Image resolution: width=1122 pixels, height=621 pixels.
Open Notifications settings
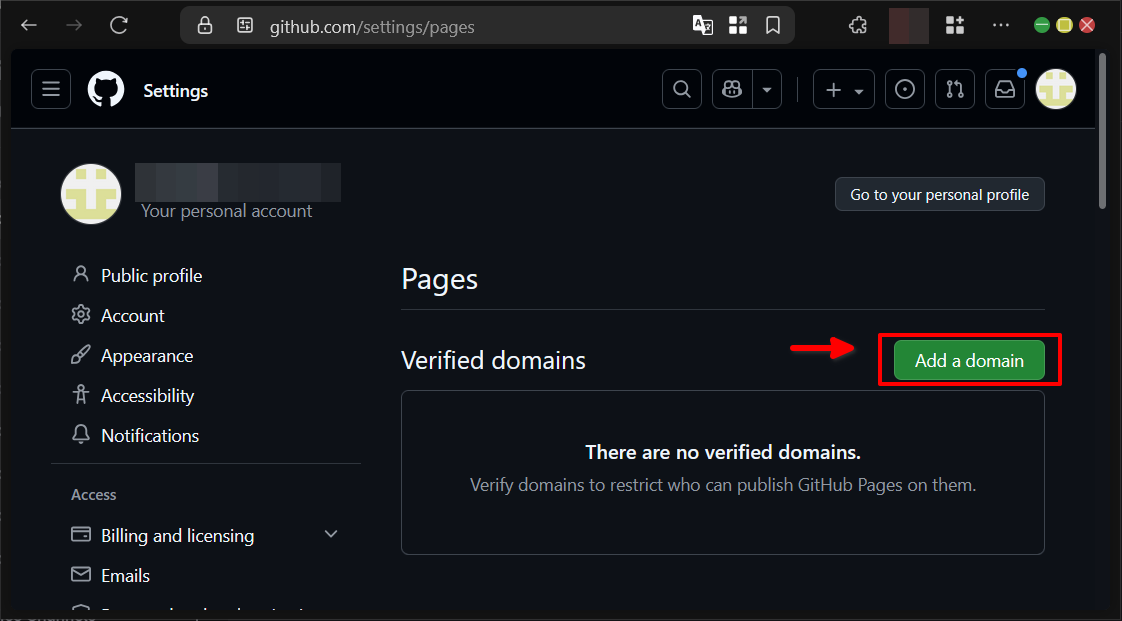(149, 435)
